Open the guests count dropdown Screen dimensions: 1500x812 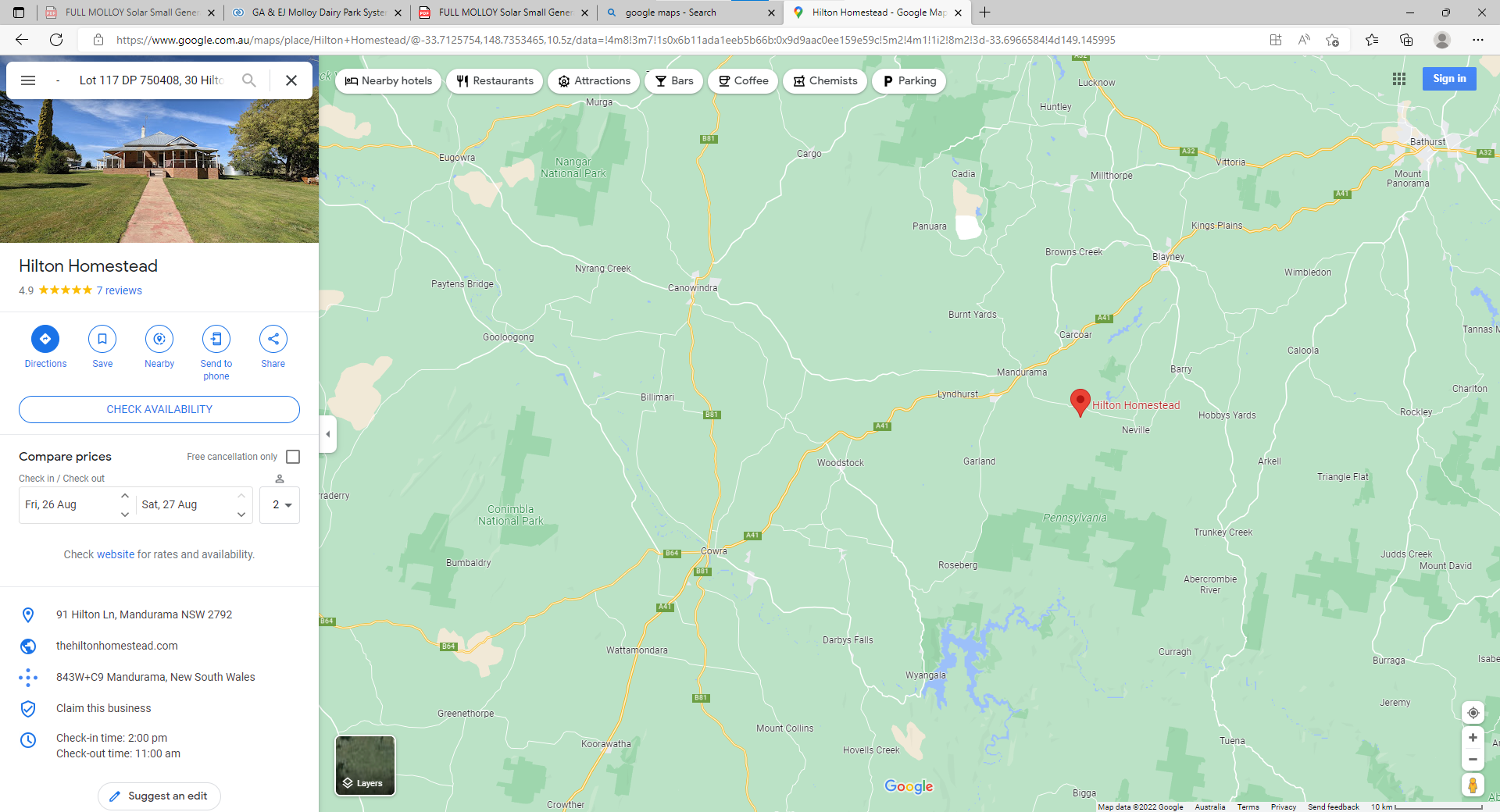pyautogui.click(x=280, y=505)
